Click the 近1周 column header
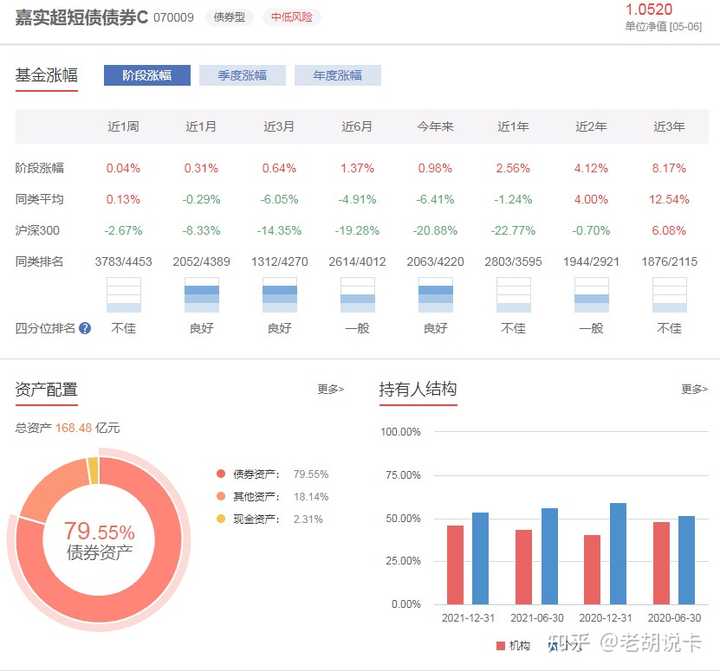 124,126
